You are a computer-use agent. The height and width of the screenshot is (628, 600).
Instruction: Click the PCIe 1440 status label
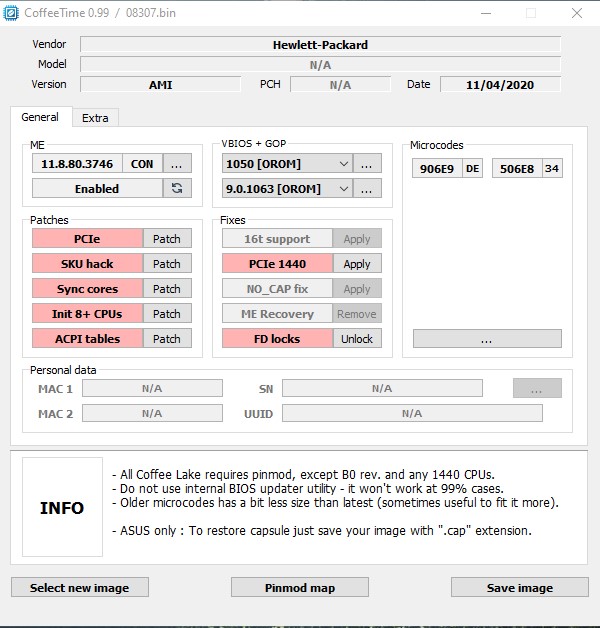coord(277,264)
